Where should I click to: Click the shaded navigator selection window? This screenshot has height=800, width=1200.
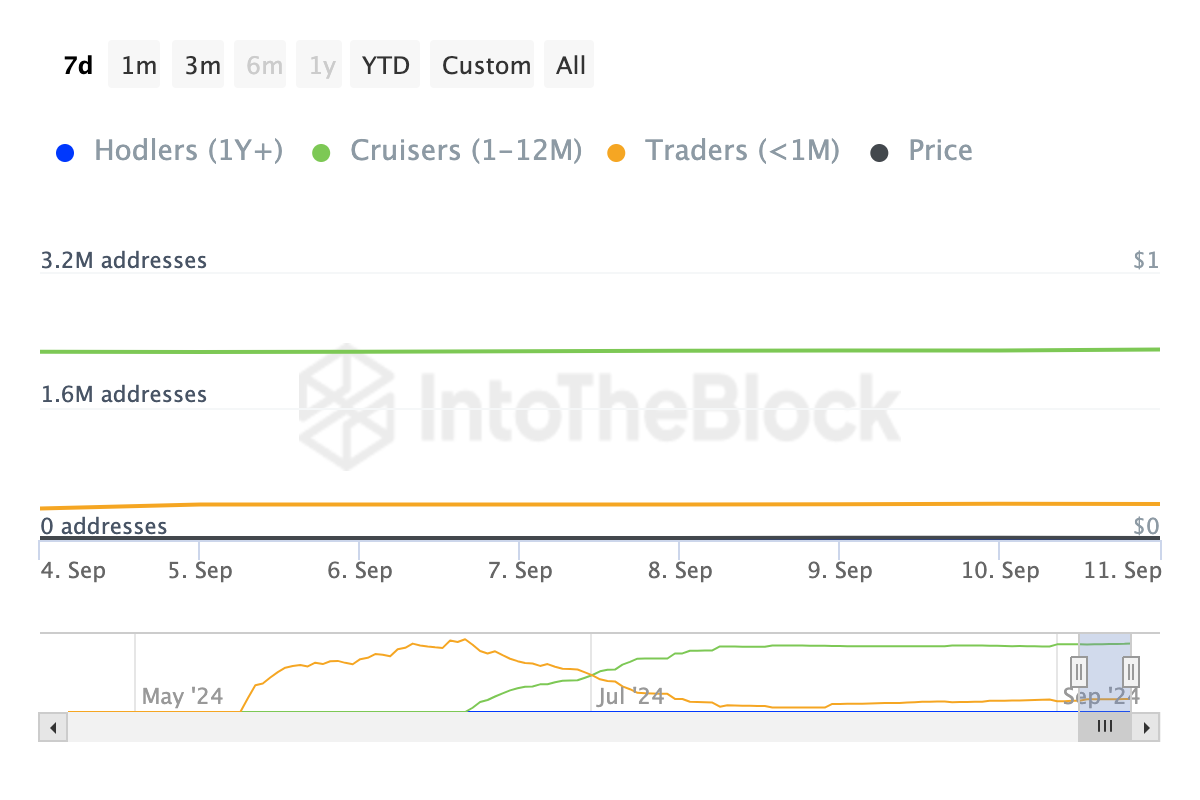1105,650
